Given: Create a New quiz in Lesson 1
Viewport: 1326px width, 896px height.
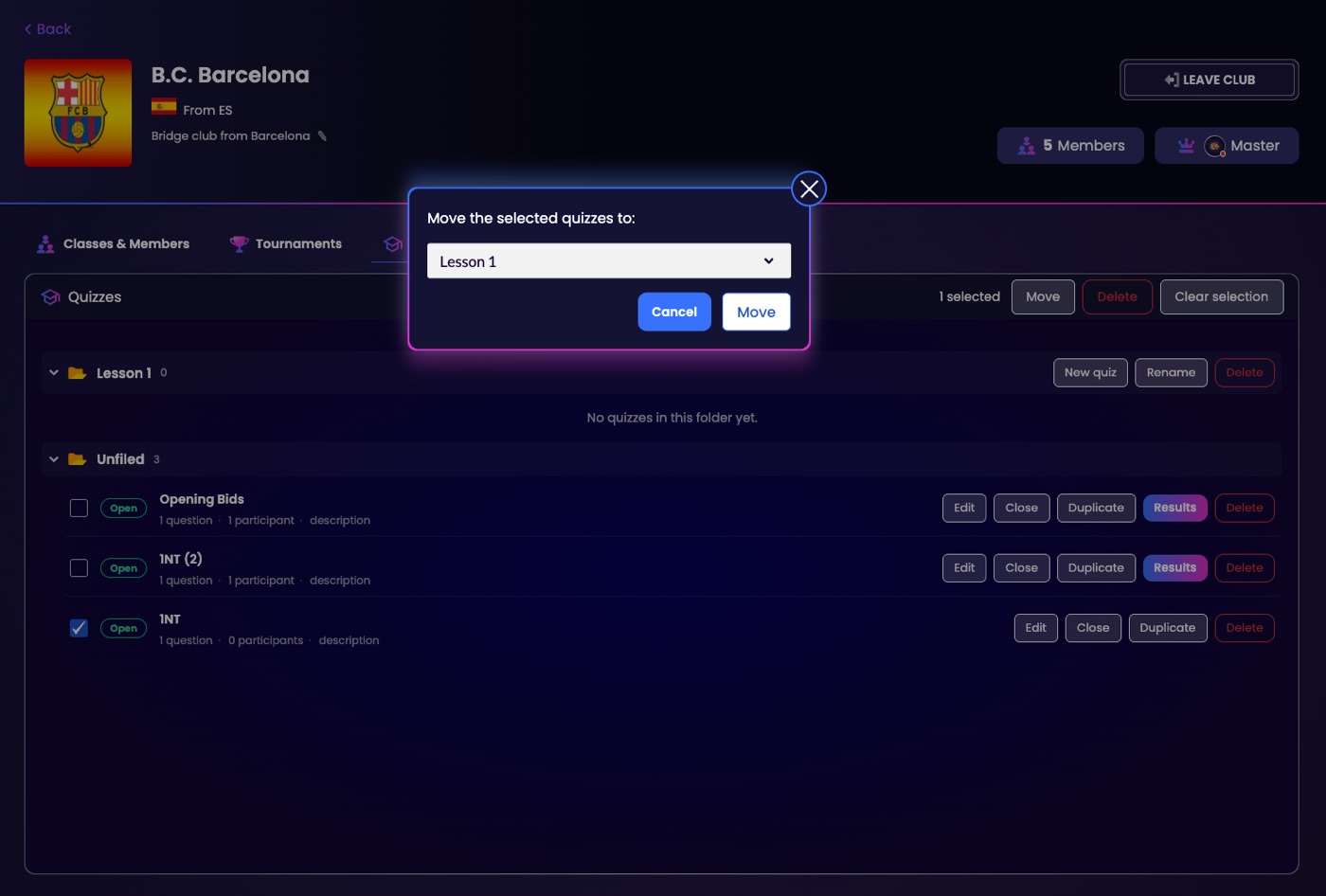Looking at the screenshot, I should (1090, 373).
